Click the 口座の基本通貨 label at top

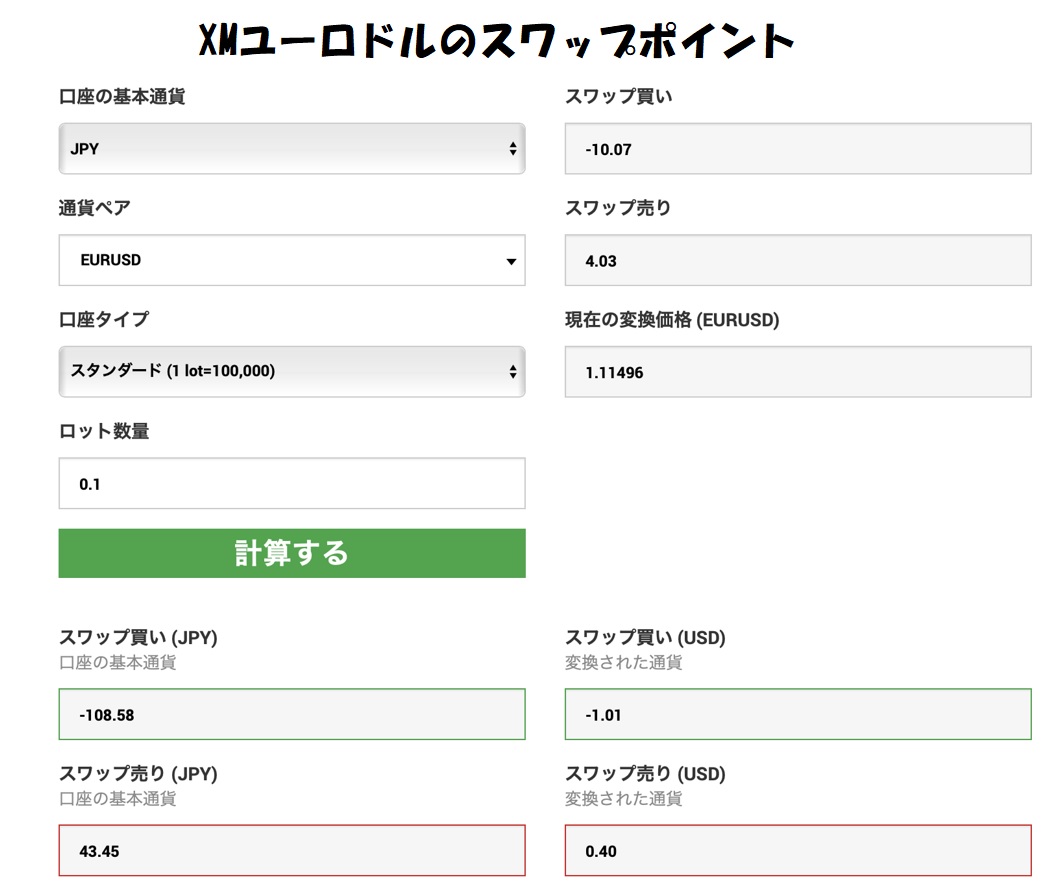click(x=122, y=96)
